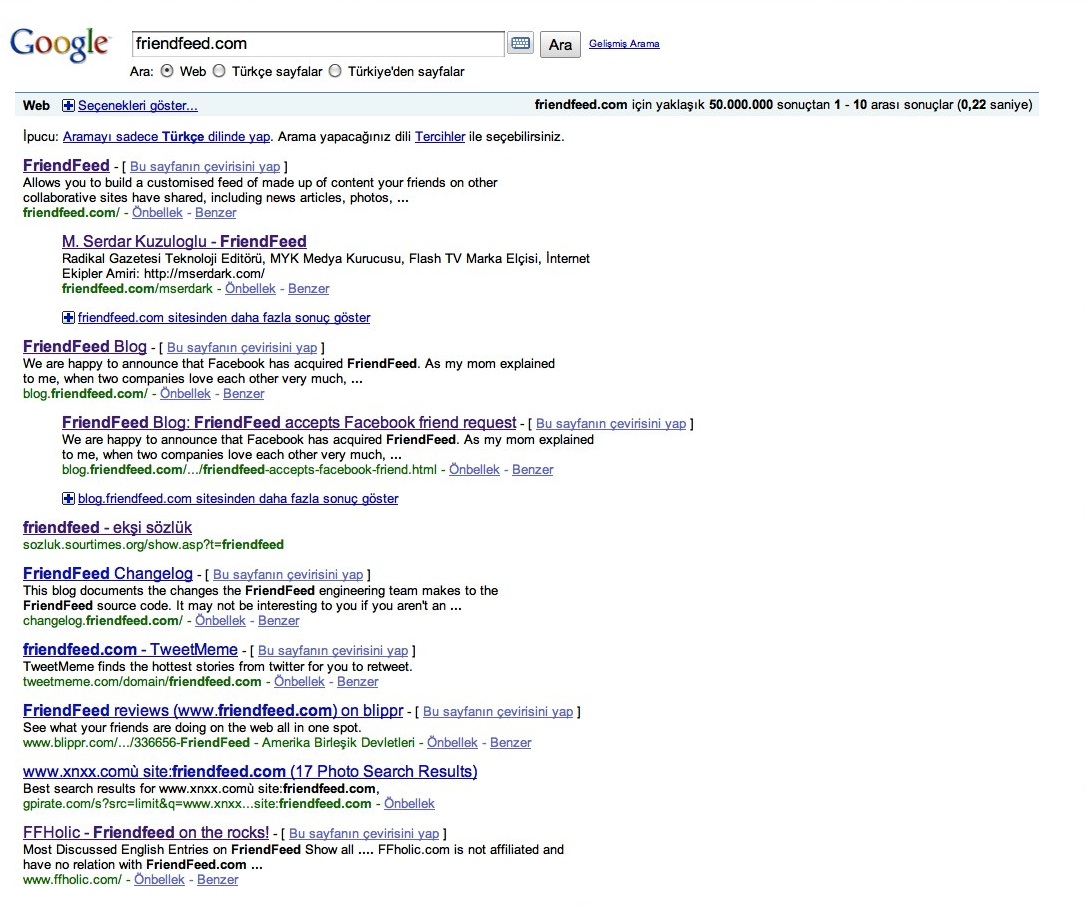Open Benzer for friendfeed.com/mserdark
Screen dimensions: 1086x906
[x=308, y=288]
